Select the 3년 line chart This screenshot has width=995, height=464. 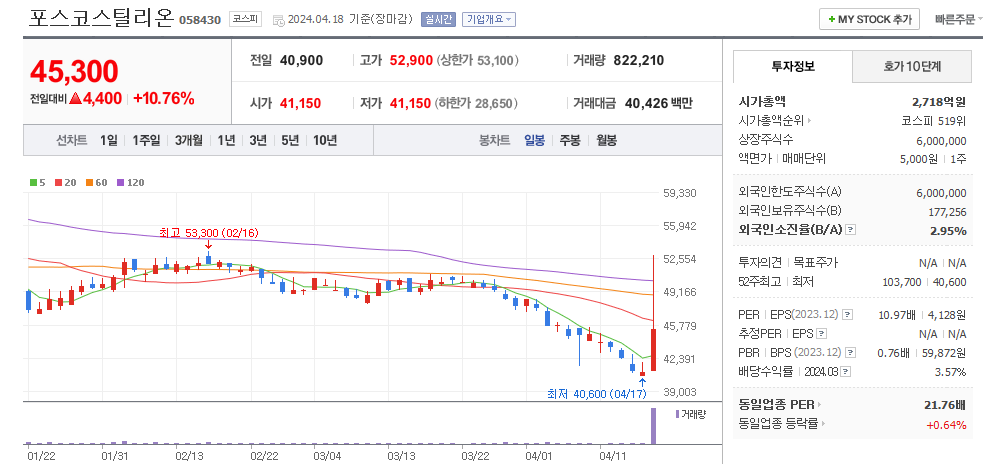258,140
